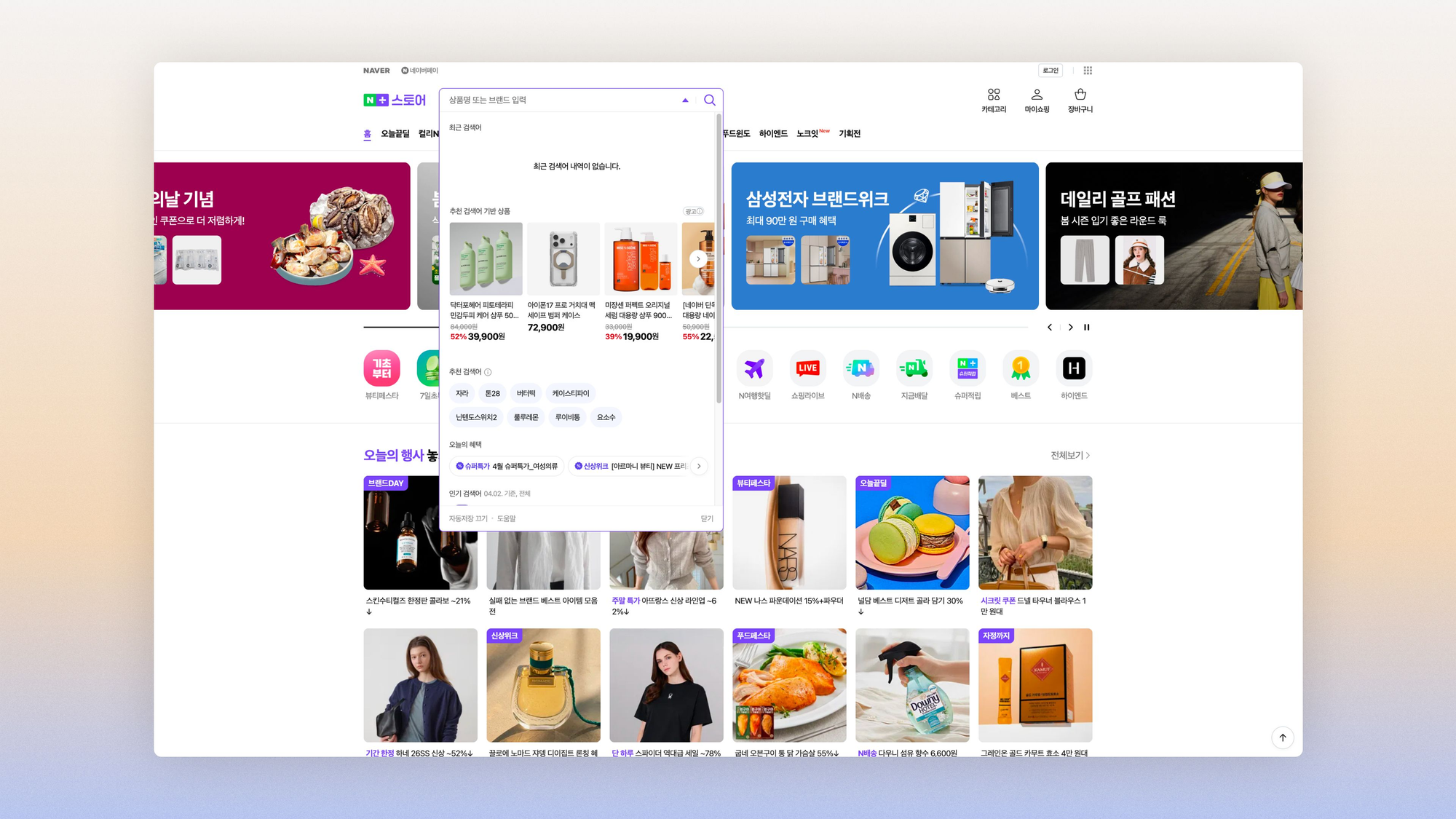Go to next banner slide

1070,328
